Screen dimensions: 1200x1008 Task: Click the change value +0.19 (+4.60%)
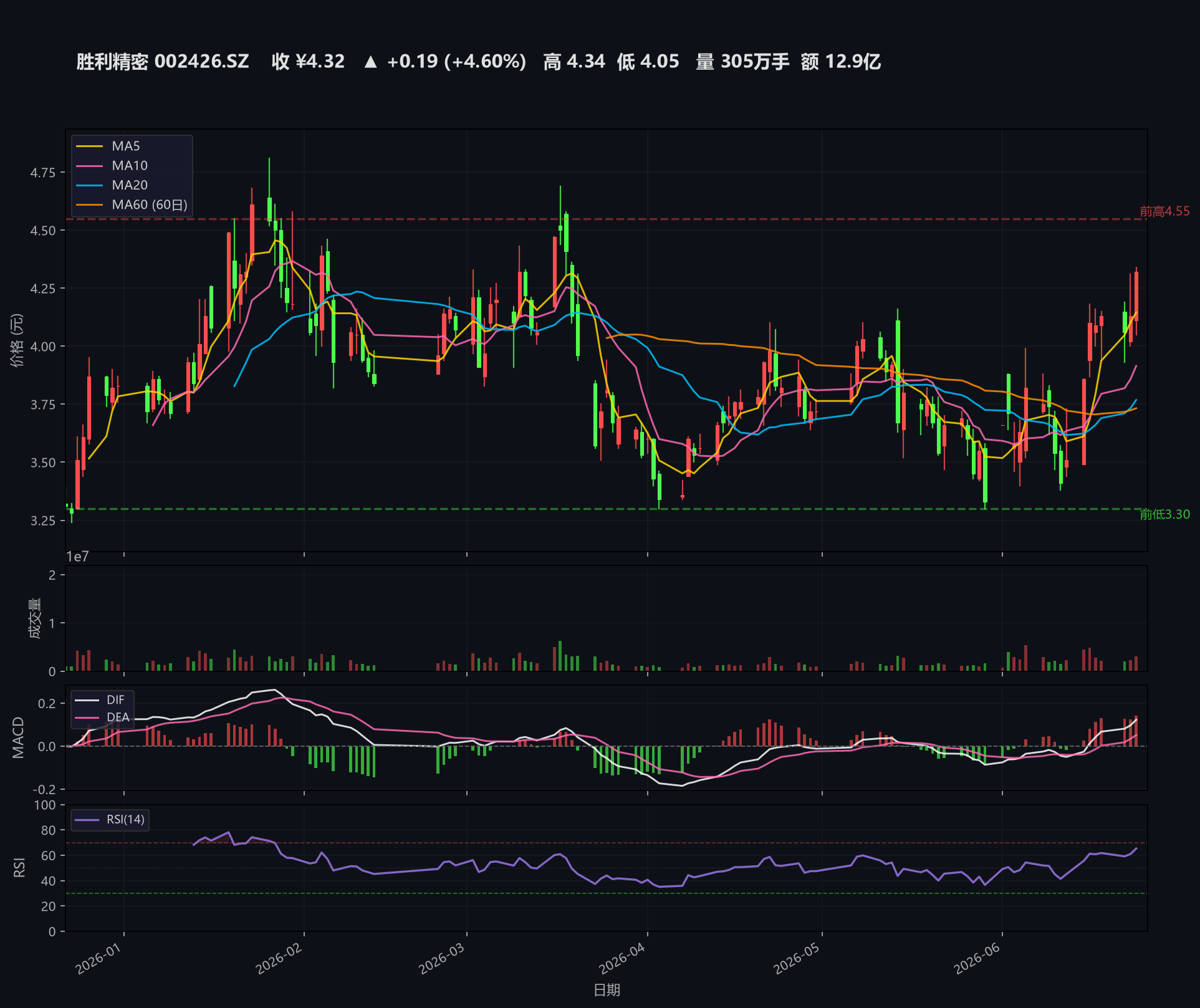click(x=456, y=62)
